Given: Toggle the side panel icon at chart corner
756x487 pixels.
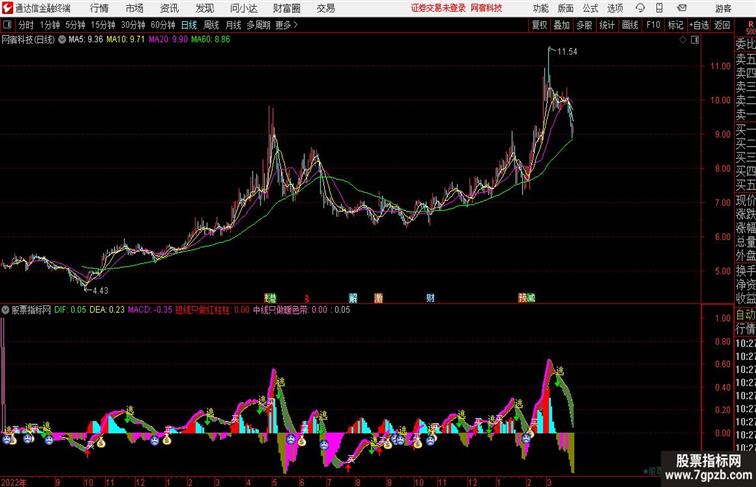Looking at the screenshot, I should [x=695, y=40].
